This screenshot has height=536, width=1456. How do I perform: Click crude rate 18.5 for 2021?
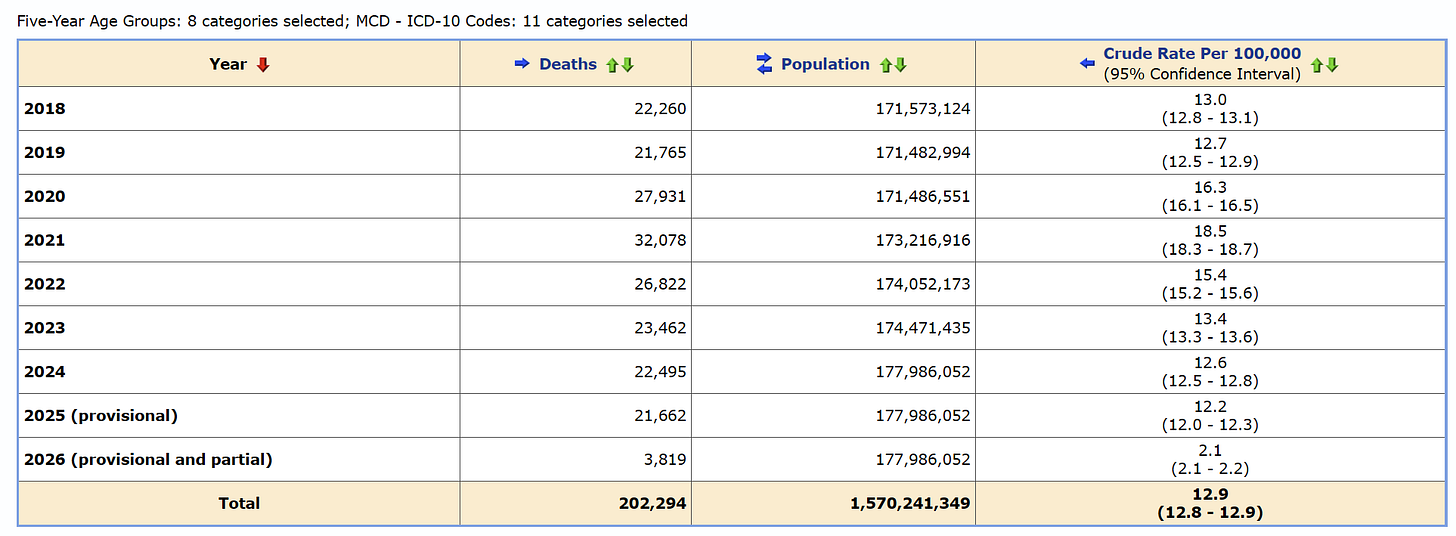tap(1210, 231)
